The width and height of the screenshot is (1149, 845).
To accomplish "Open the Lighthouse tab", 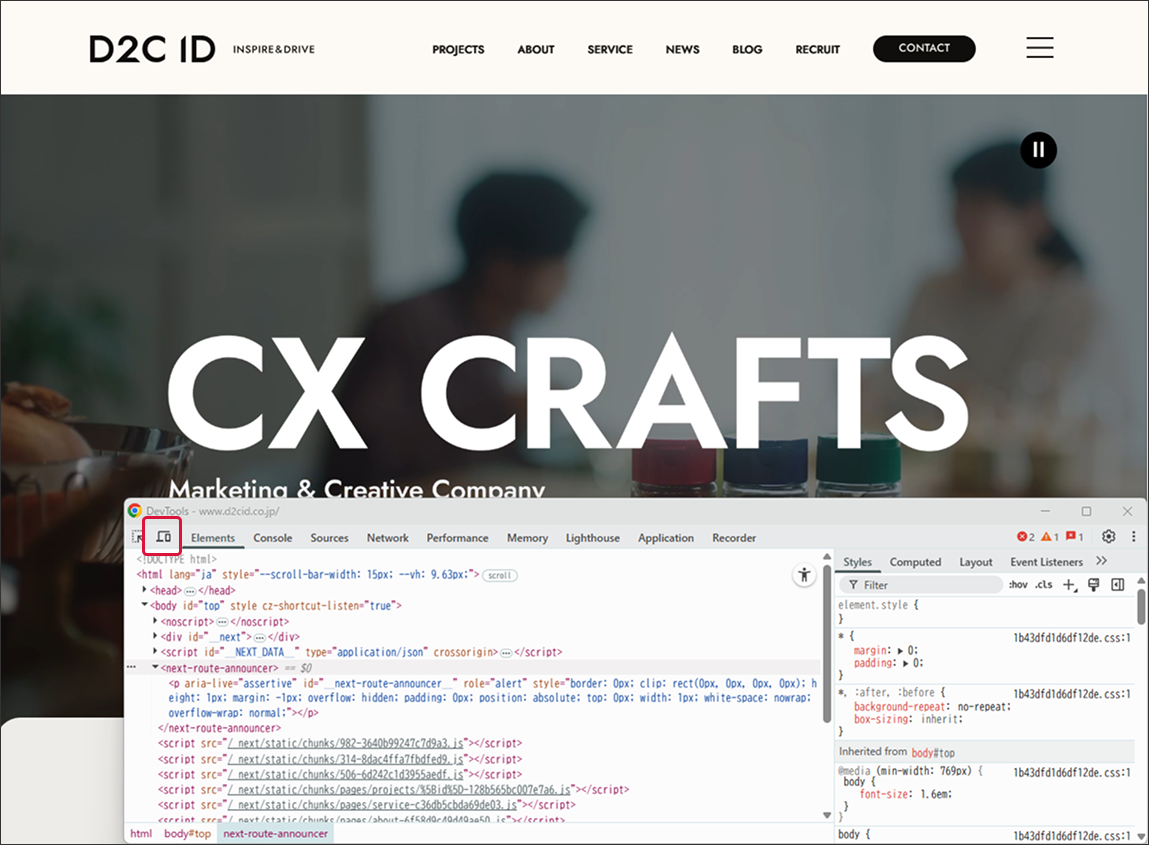I will click(x=593, y=538).
